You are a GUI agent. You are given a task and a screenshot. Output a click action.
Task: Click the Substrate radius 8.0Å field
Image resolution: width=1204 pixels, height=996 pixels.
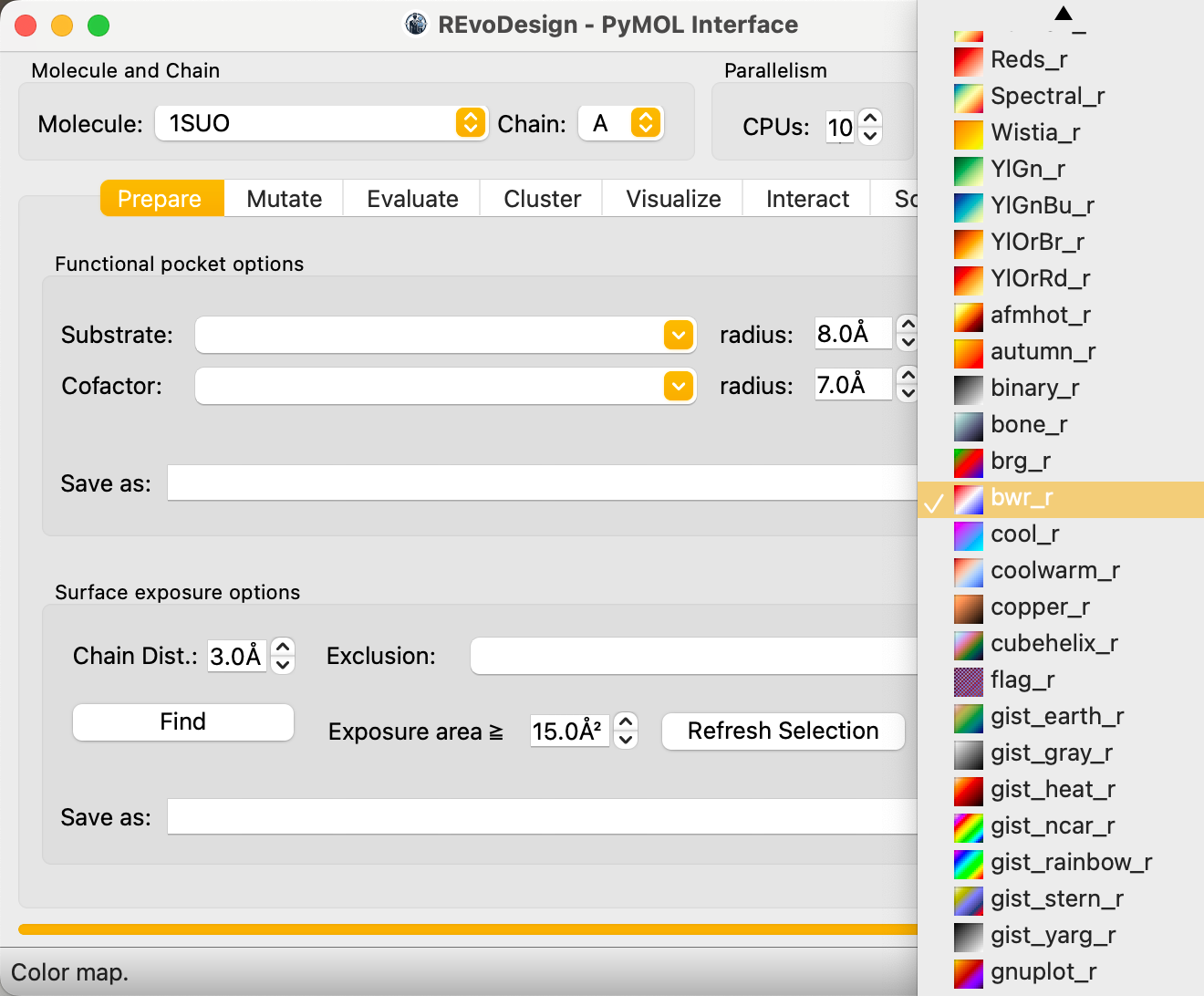coord(853,334)
